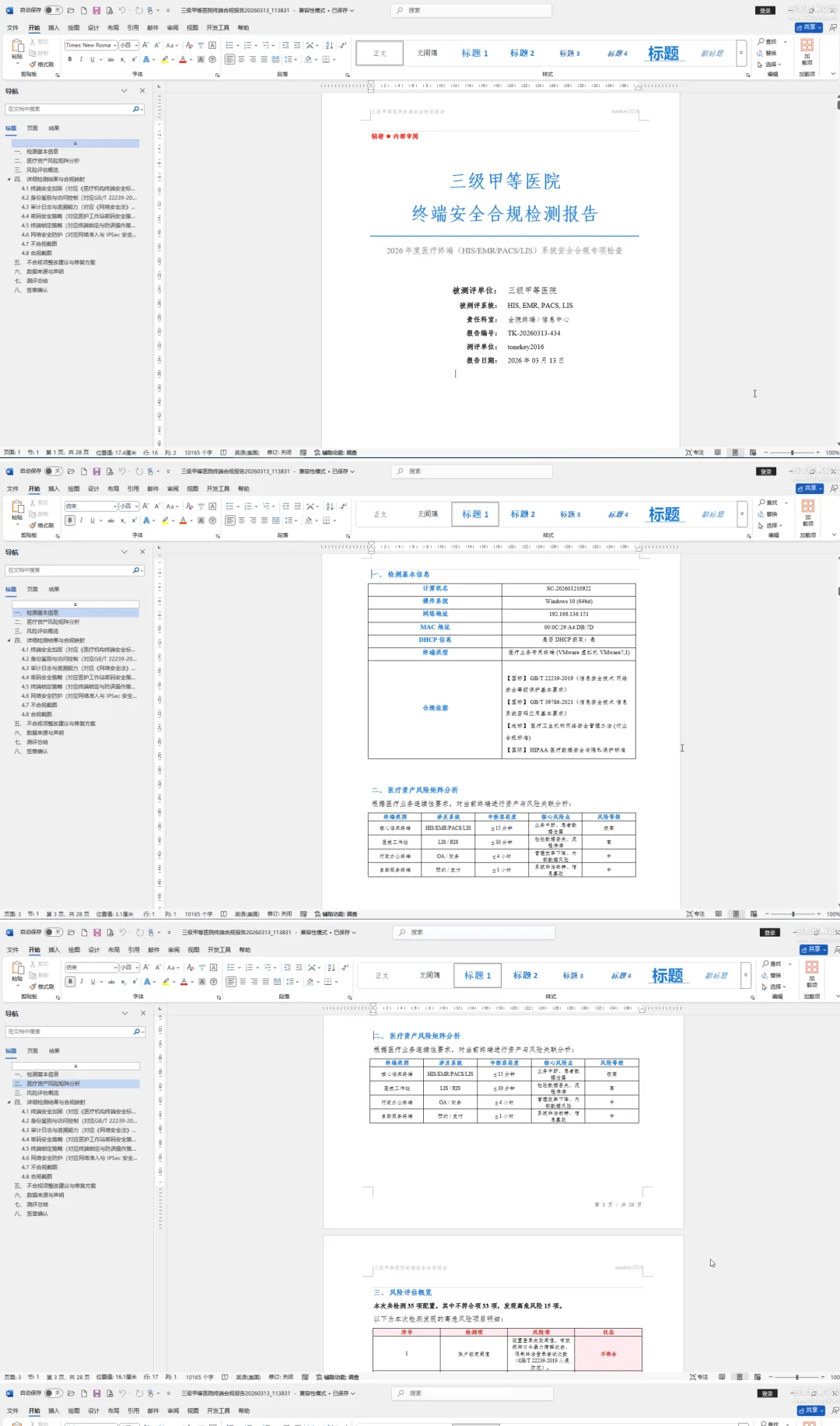Image resolution: width=840 pixels, height=1426 pixels.
Task: Switch to 页面 tab in cover-page window's navigation pane
Action: point(32,128)
